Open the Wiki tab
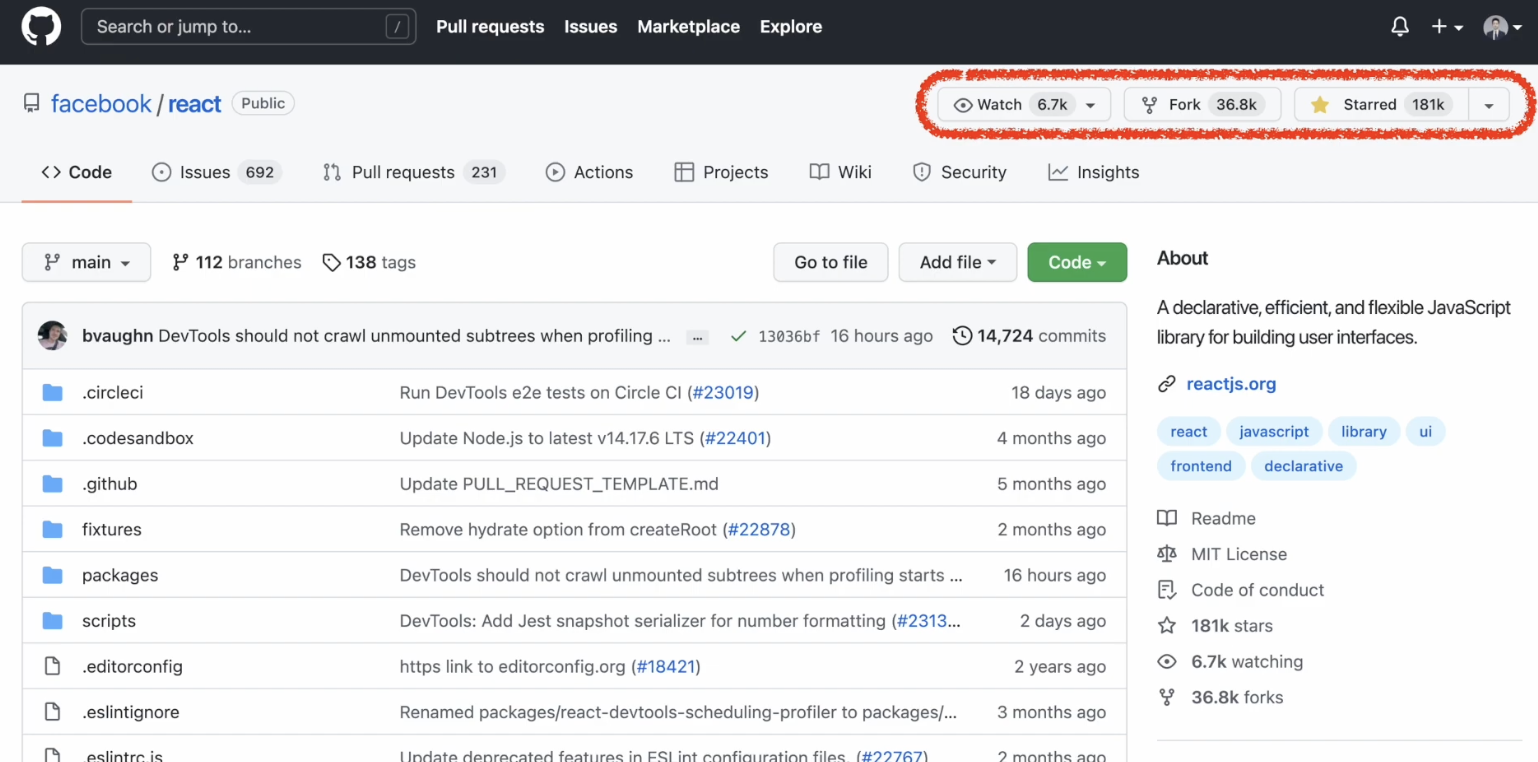The image size is (1538, 762). [841, 172]
